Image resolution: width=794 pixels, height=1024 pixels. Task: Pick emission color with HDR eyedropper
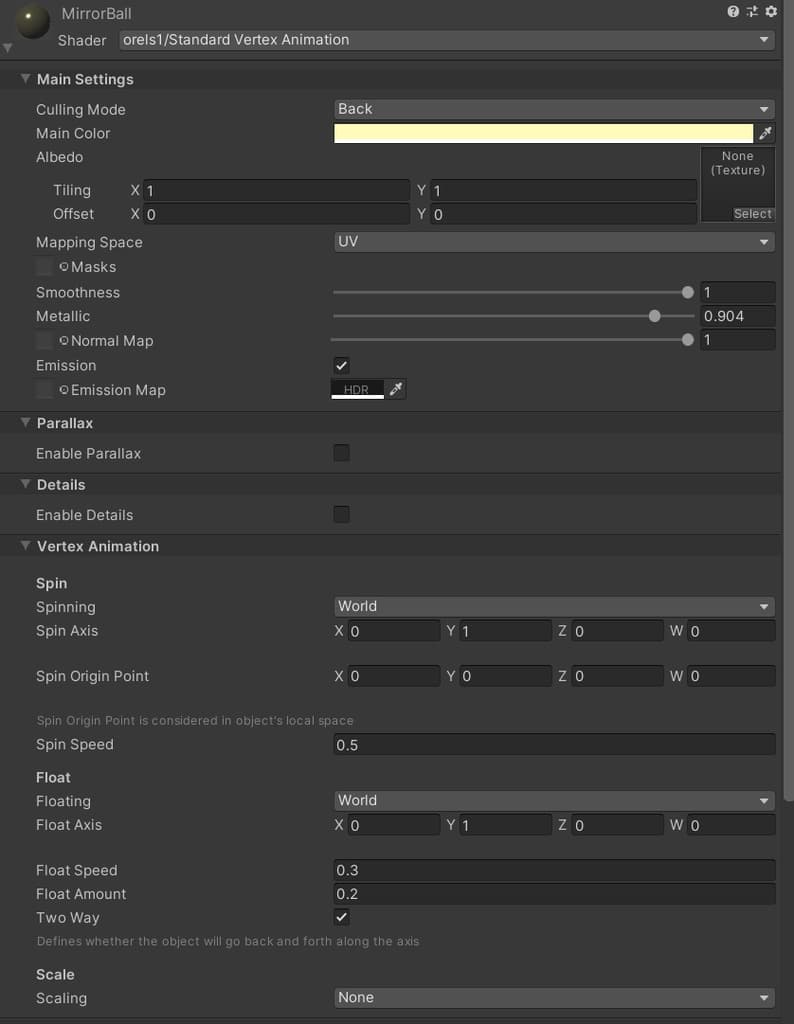point(396,390)
